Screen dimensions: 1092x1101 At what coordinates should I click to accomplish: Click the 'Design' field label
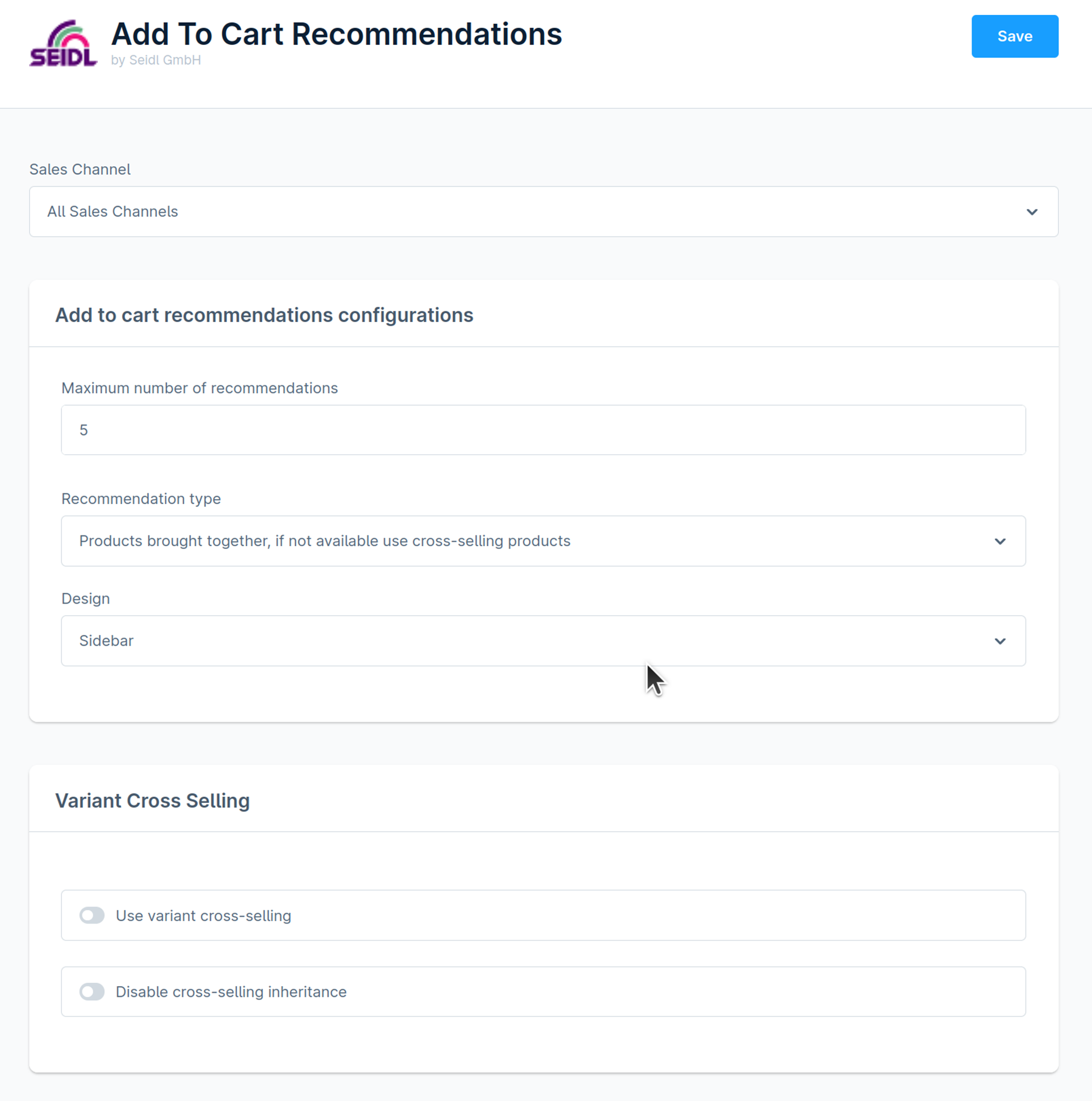tap(85, 599)
